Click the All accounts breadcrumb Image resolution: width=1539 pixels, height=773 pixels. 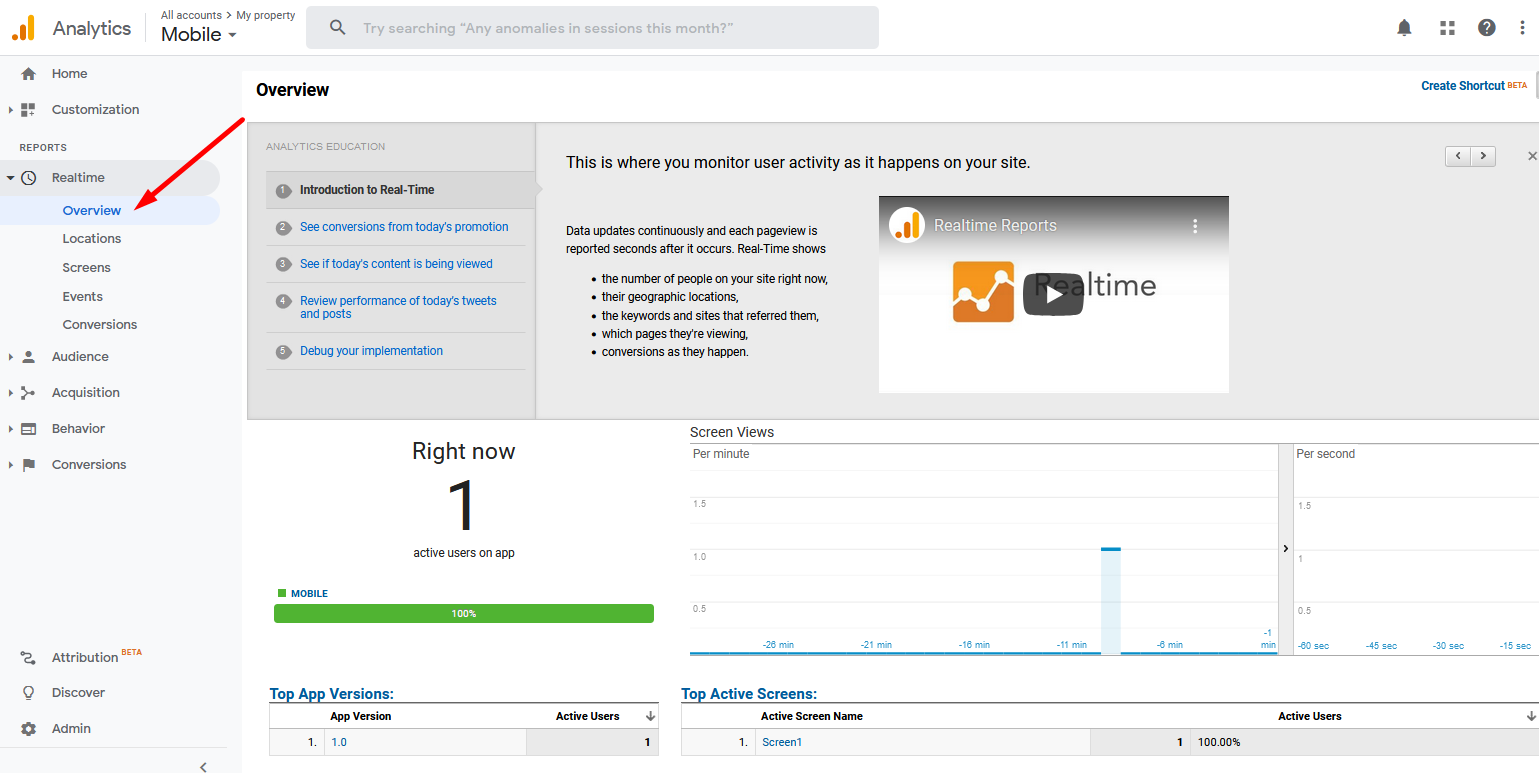[x=191, y=15]
